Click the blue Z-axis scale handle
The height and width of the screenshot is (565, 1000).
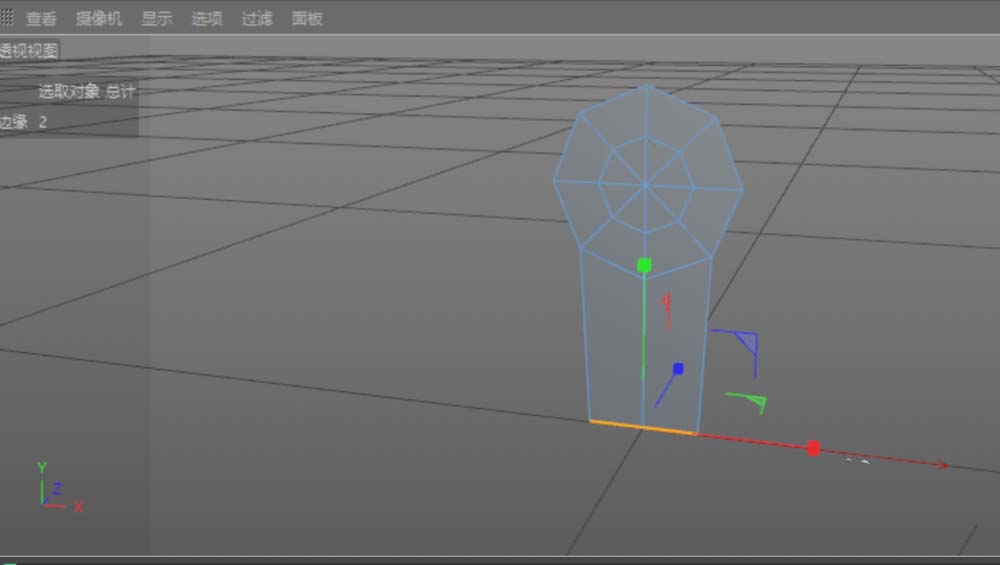tap(678, 369)
